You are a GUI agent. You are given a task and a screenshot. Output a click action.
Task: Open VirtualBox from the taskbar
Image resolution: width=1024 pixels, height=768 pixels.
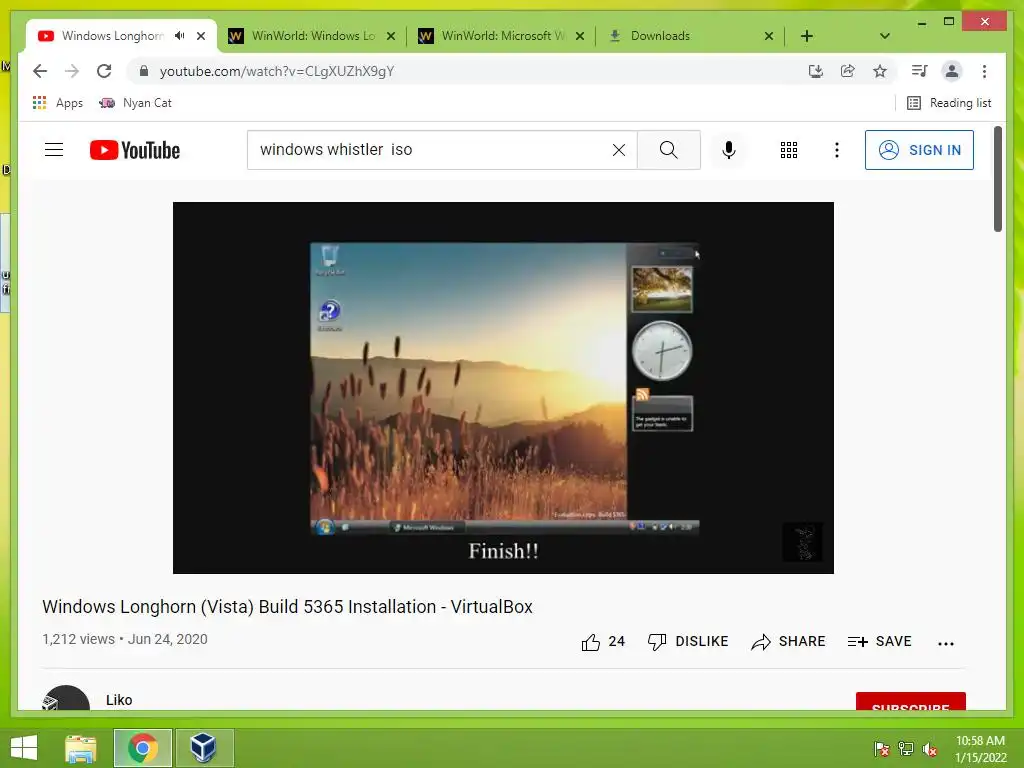tap(204, 748)
